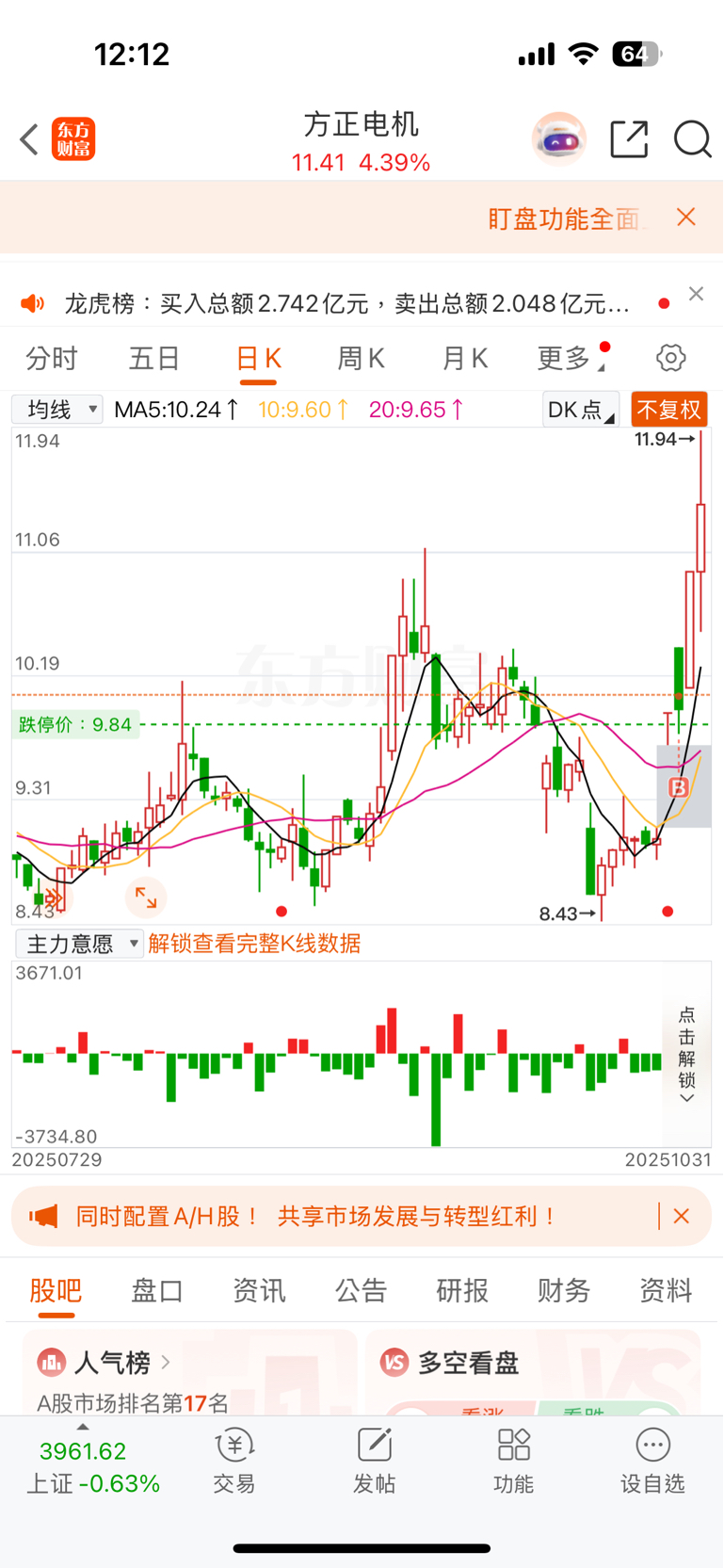Tap the 11.94 high price marker
Image resolution: width=724 pixels, height=1568 pixels.
pyautogui.click(x=665, y=439)
